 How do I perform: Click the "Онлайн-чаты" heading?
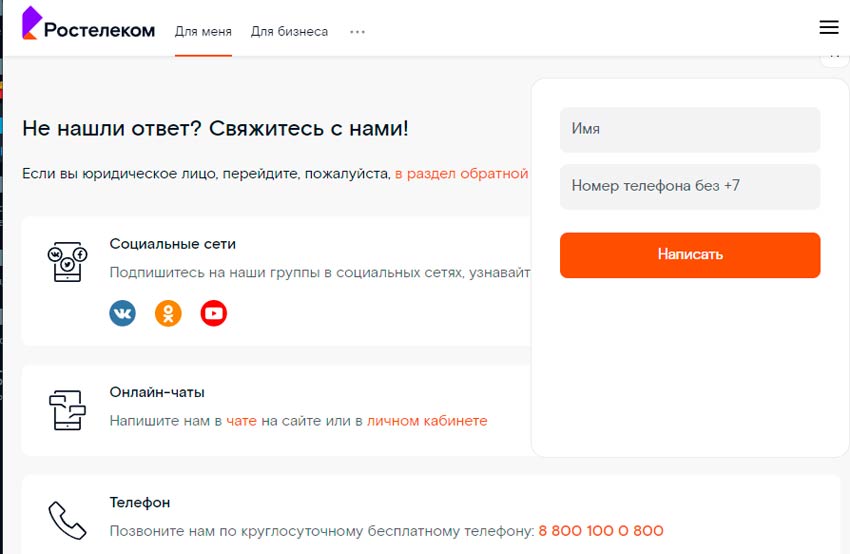[157, 393]
